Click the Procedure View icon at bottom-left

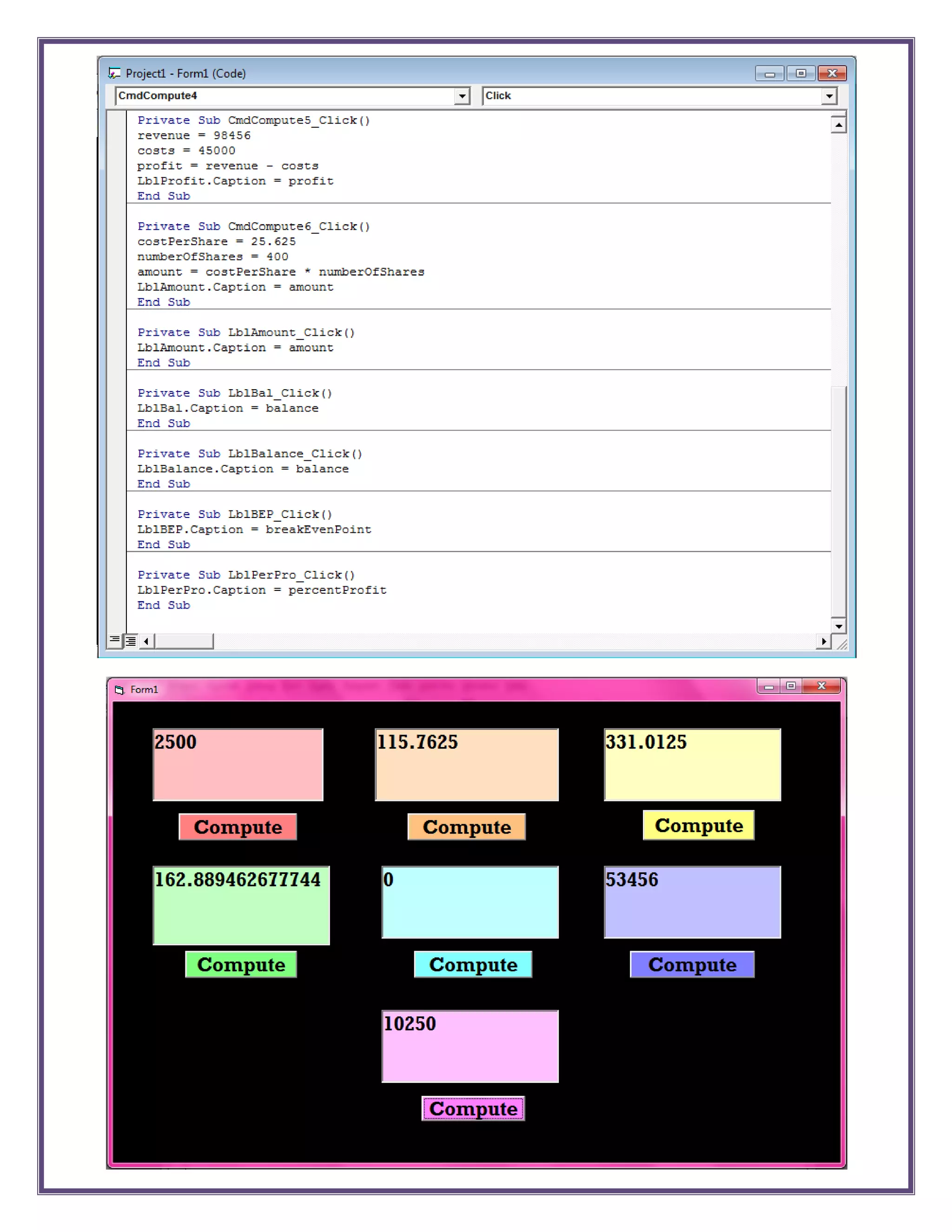click(x=114, y=640)
